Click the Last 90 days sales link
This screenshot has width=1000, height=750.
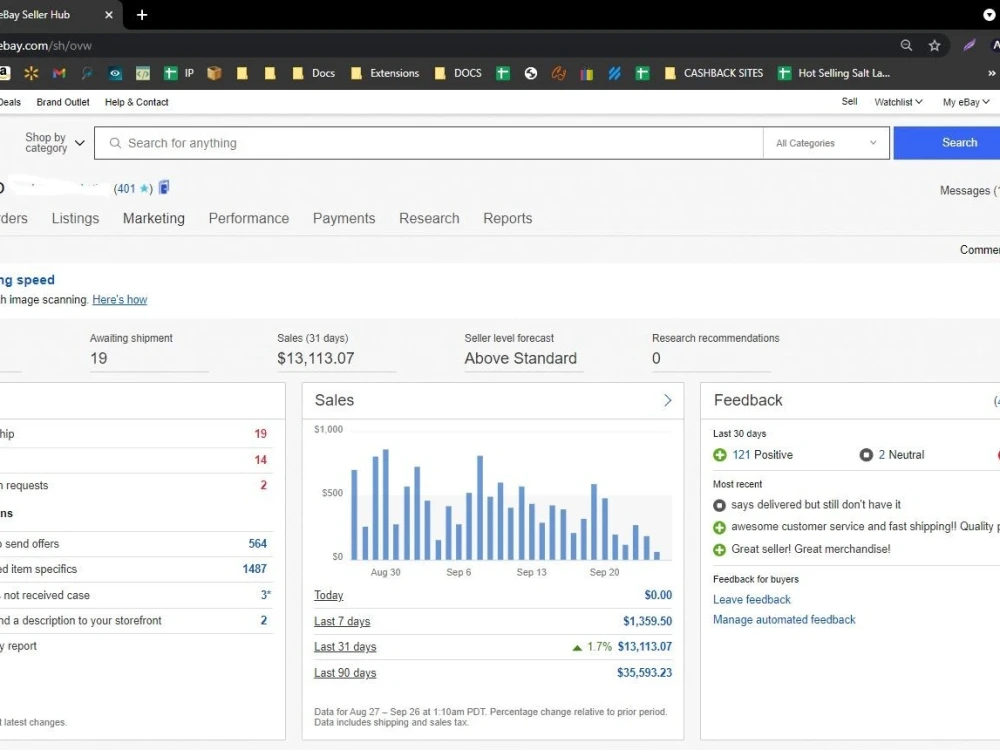coord(345,673)
